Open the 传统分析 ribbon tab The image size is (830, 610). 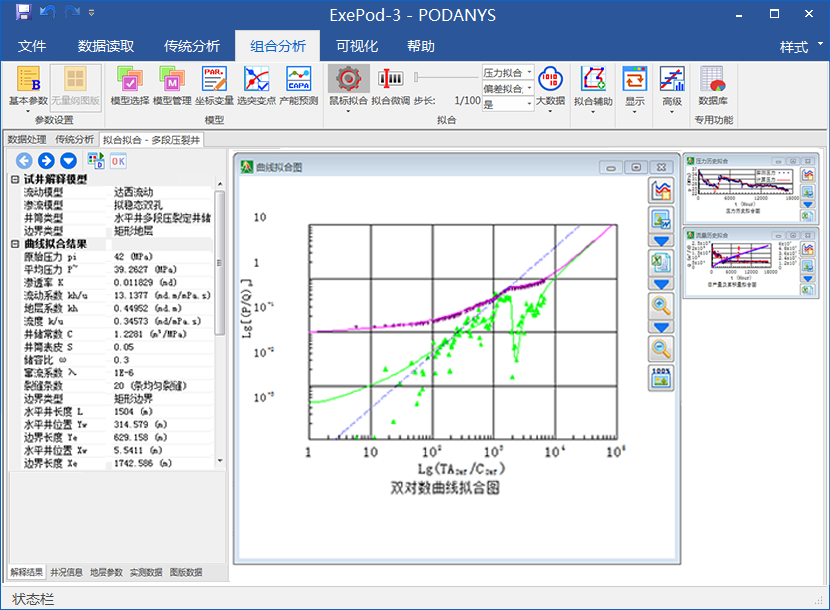[x=191, y=46]
